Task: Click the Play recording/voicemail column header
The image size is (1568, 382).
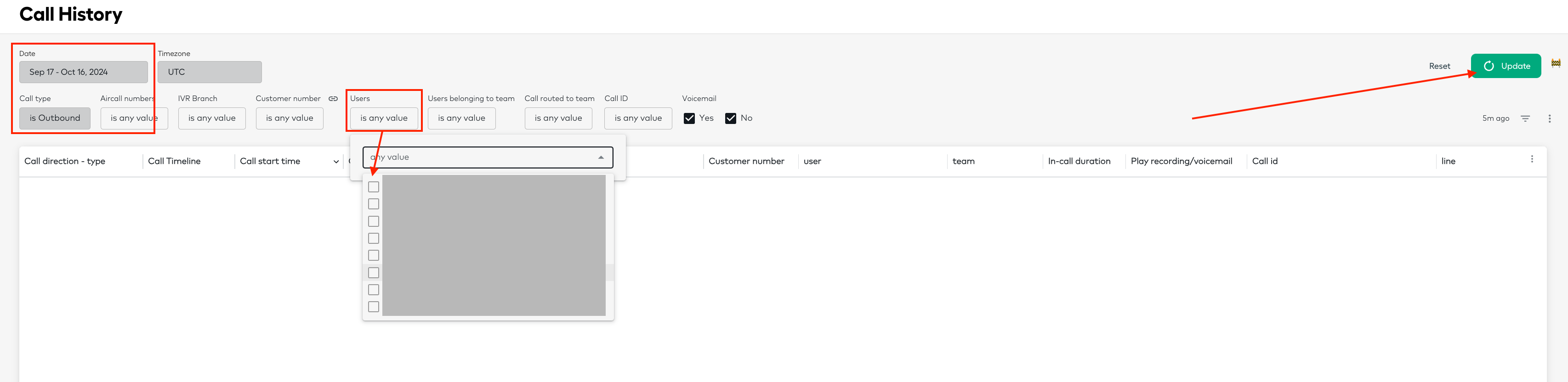Action: pos(1181,161)
